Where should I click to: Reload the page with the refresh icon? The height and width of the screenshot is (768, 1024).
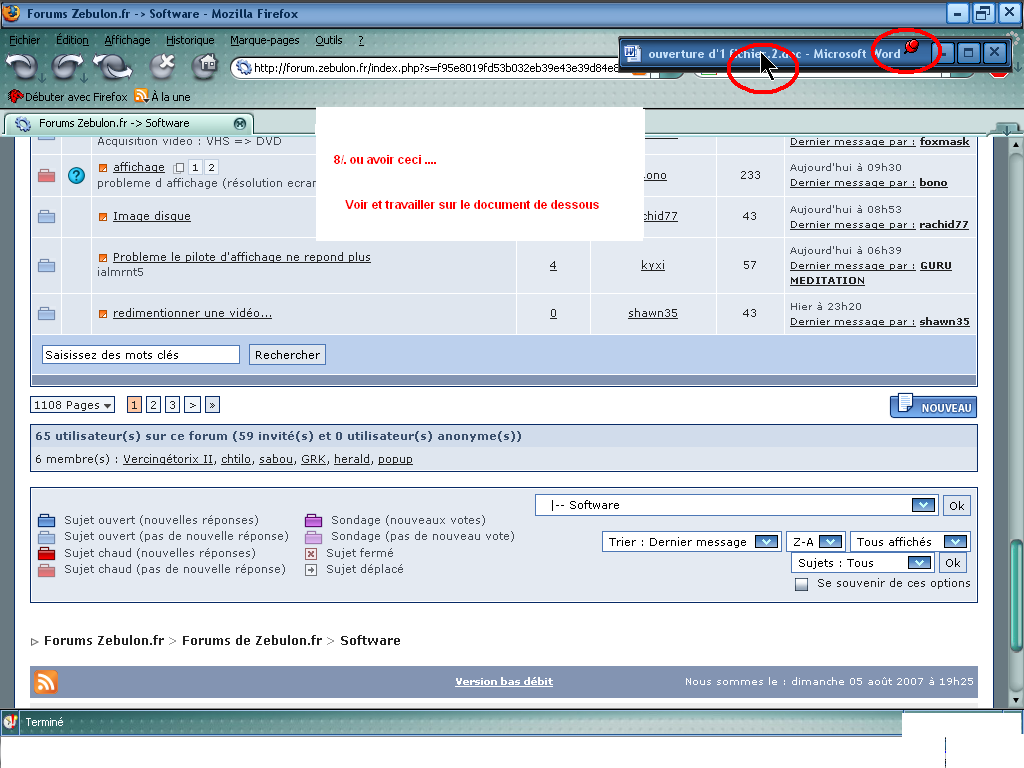(113, 67)
